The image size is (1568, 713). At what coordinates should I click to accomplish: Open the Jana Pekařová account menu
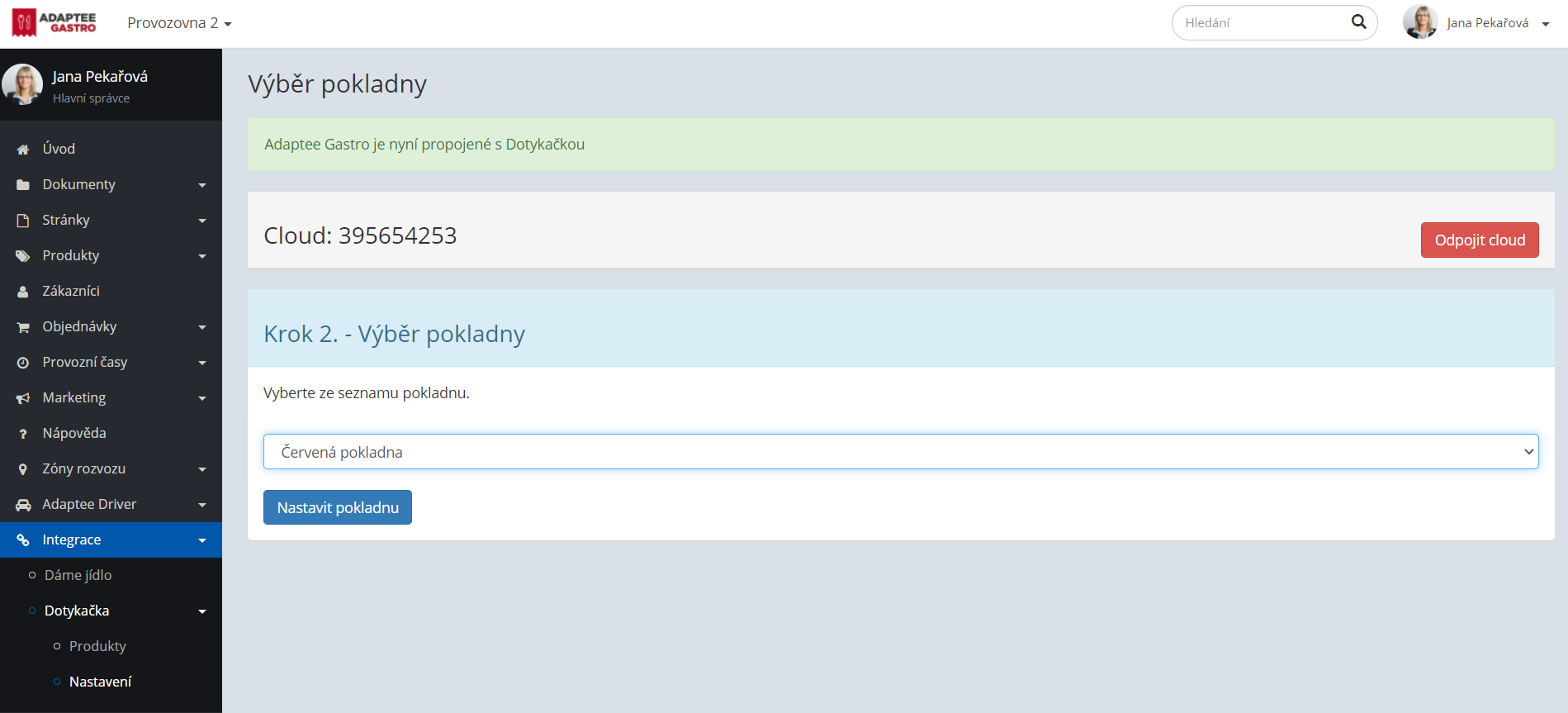pyautogui.click(x=1497, y=23)
